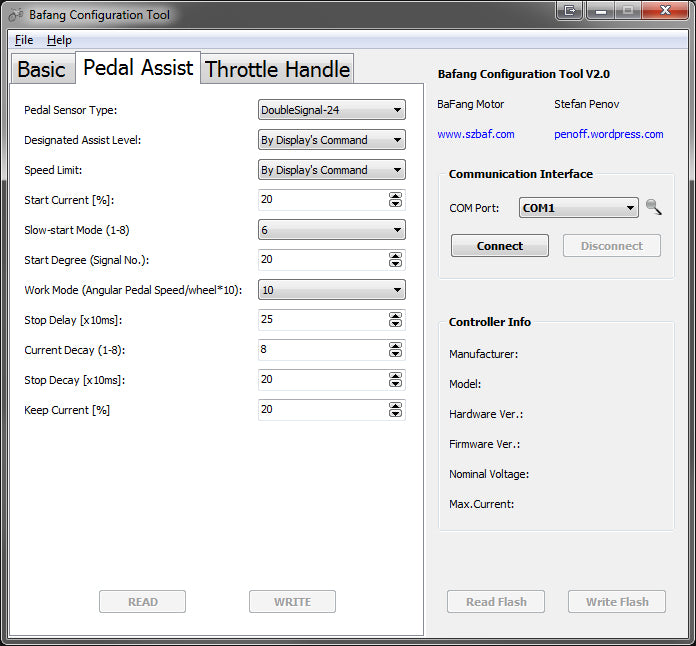Open the Speed Limit combo box
This screenshot has height=646, width=696.
click(331, 170)
